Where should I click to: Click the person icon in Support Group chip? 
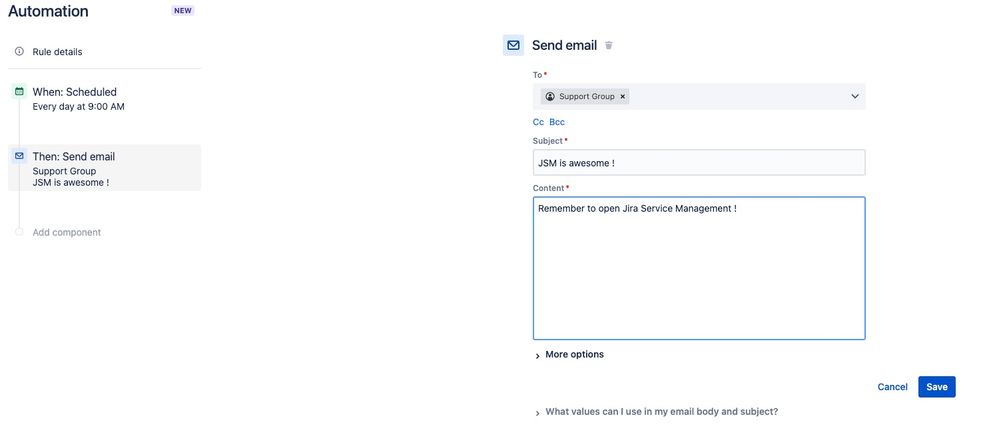point(550,96)
